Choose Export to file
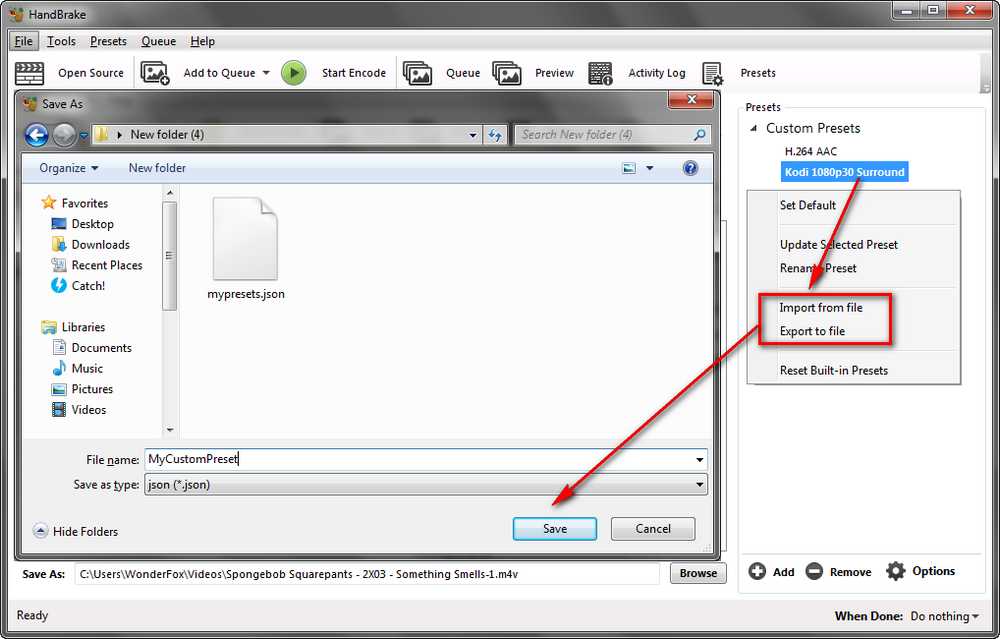 pos(812,331)
